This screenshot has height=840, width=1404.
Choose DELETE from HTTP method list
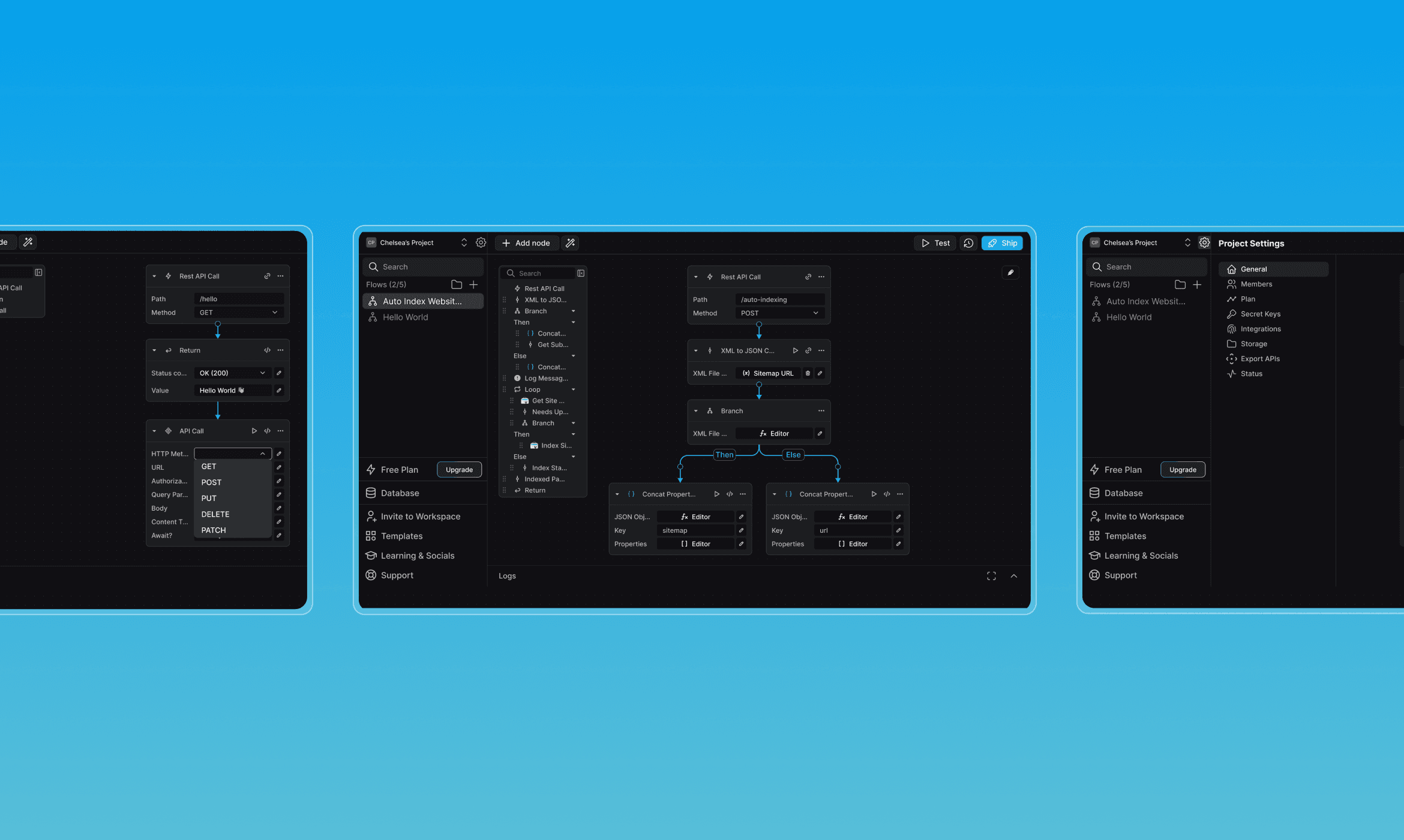pyautogui.click(x=233, y=514)
